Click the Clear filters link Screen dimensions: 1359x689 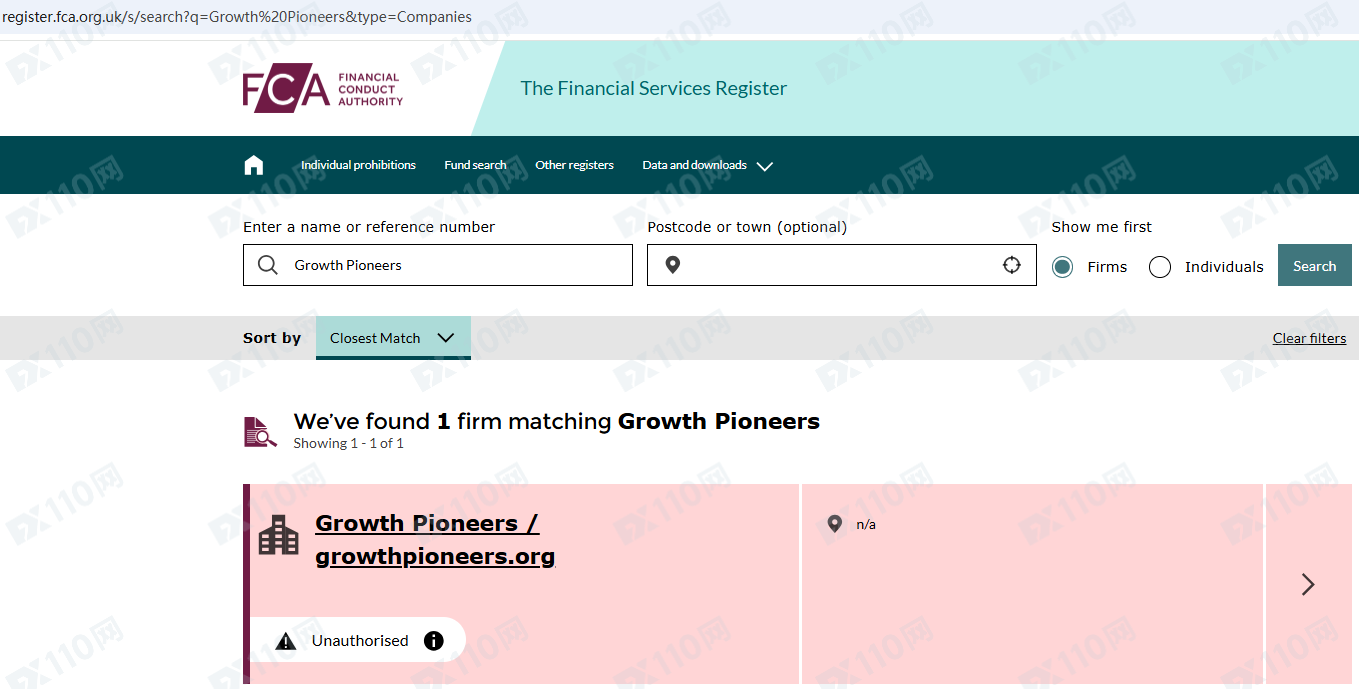(x=1309, y=338)
